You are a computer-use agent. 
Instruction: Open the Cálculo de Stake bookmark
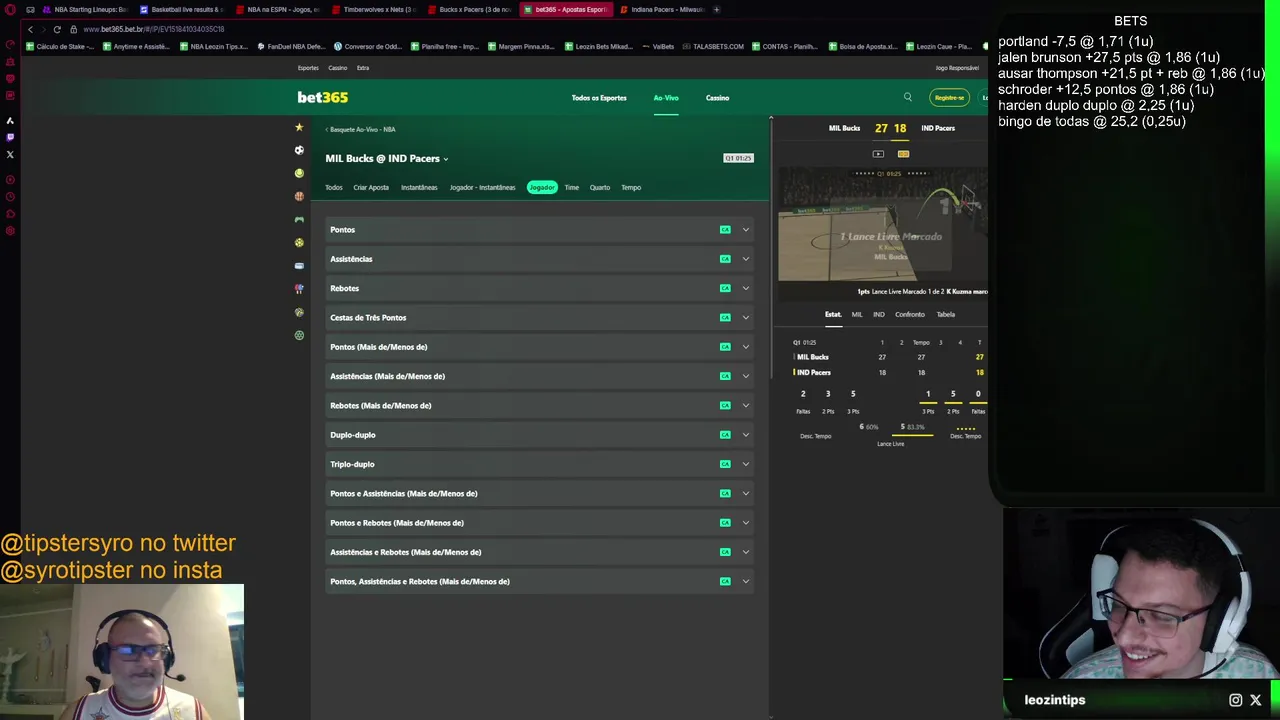point(62,46)
